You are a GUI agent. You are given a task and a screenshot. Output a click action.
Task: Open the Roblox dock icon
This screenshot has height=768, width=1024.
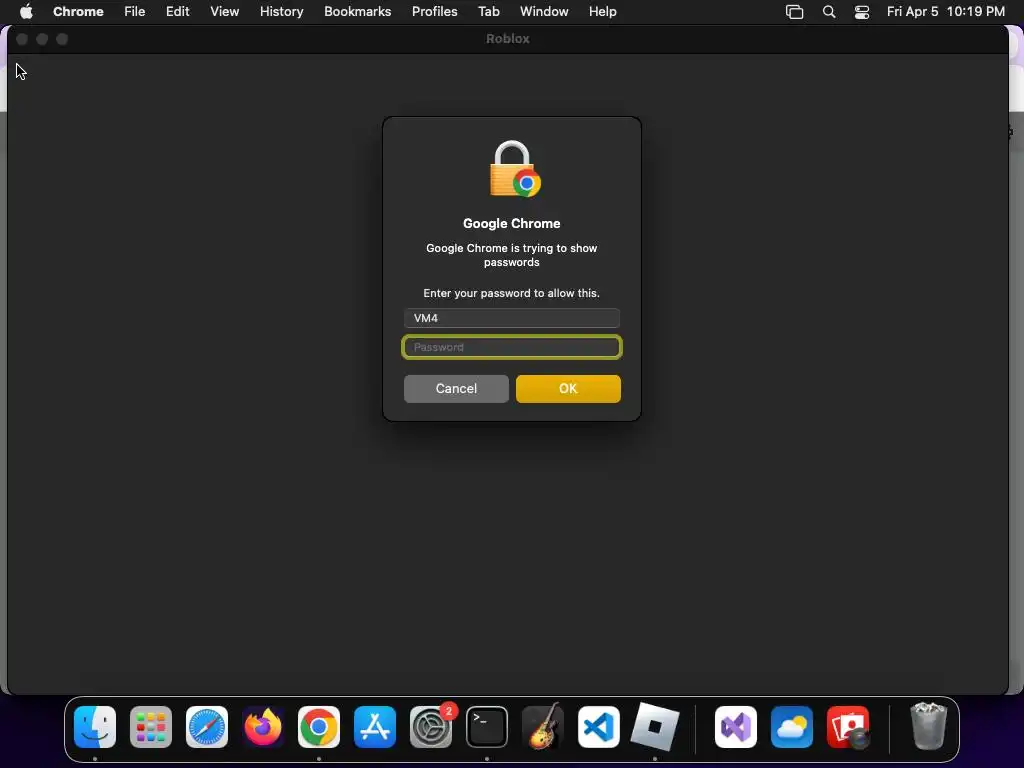tap(655, 727)
